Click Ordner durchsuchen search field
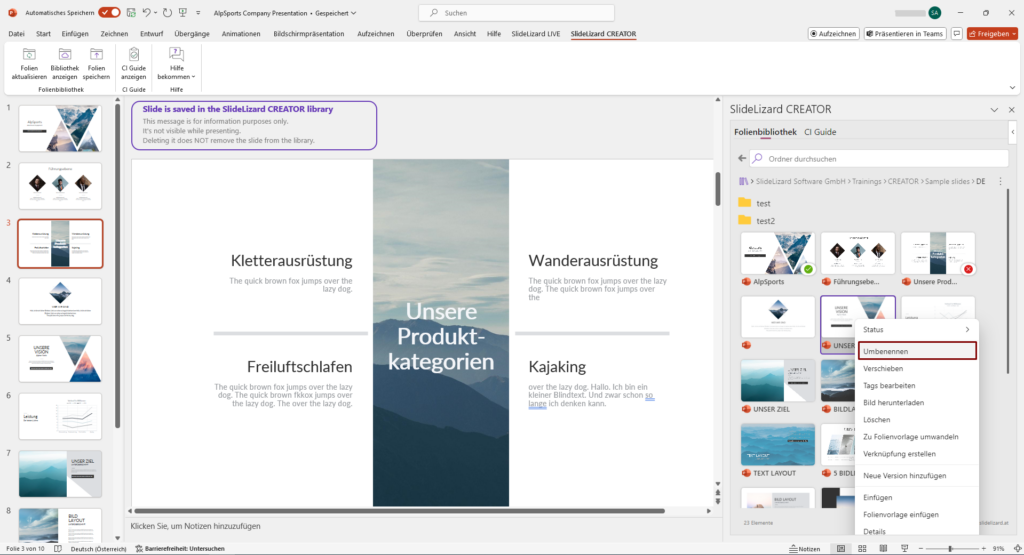Screen dimensions: 1024x555 point(879,159)
